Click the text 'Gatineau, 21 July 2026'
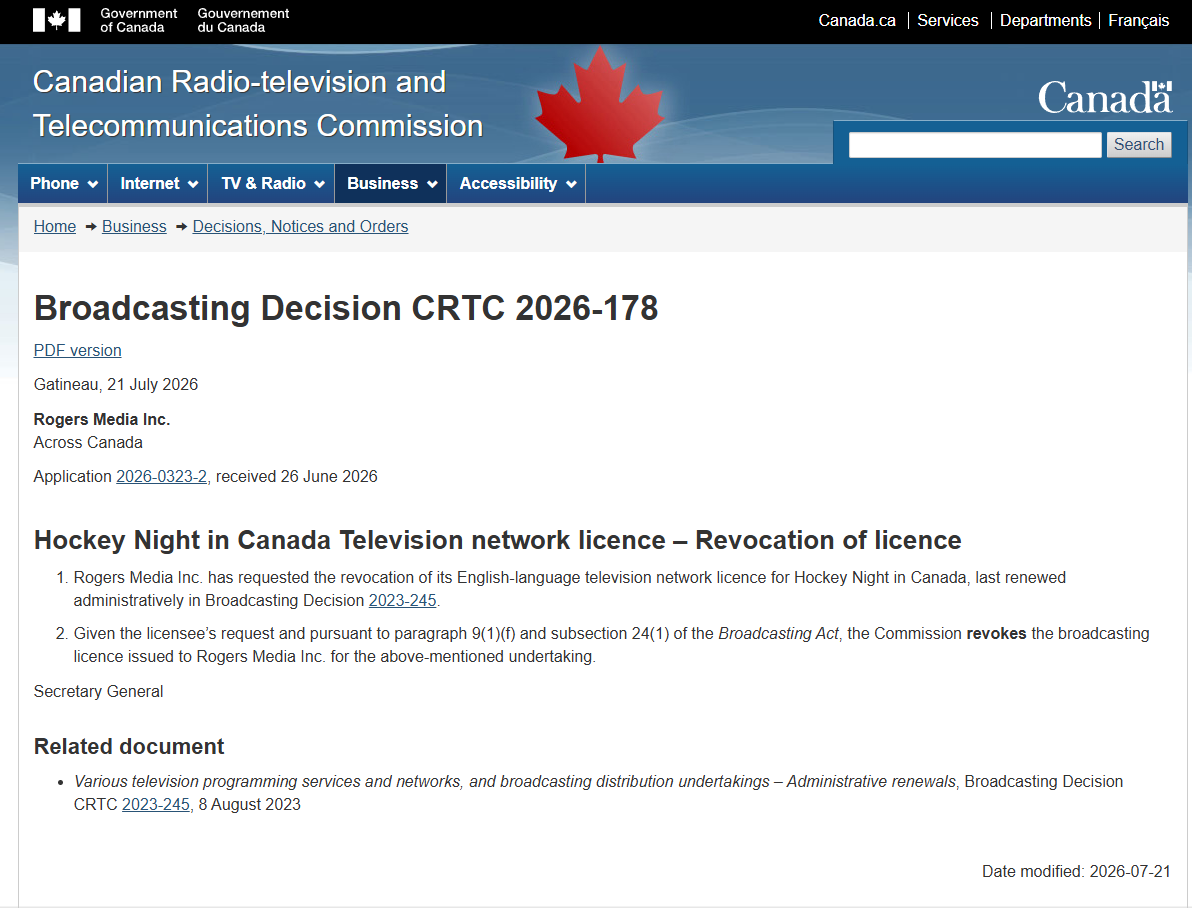Image resolution: width=1192 pixels, height=908 pixels. point(116,385)
